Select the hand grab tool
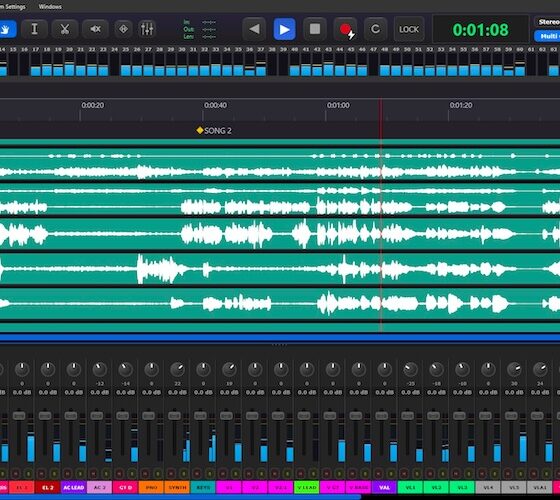This screenshot has width=560, height=500. (x=6, y=29)
